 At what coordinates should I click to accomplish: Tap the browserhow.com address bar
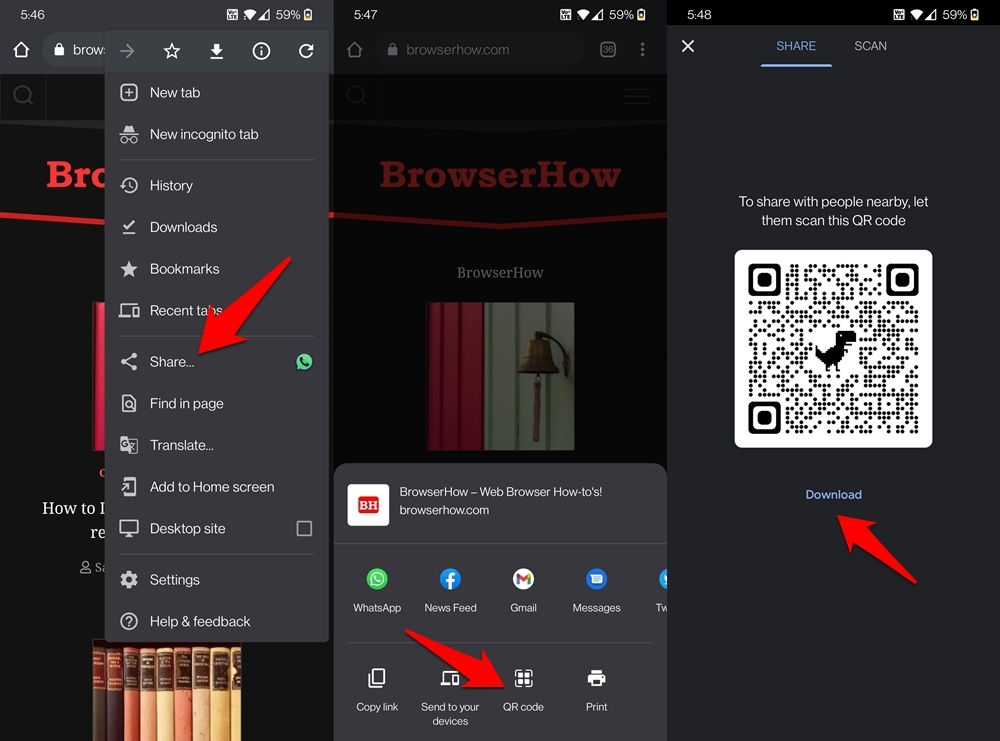tap(452, 49)
